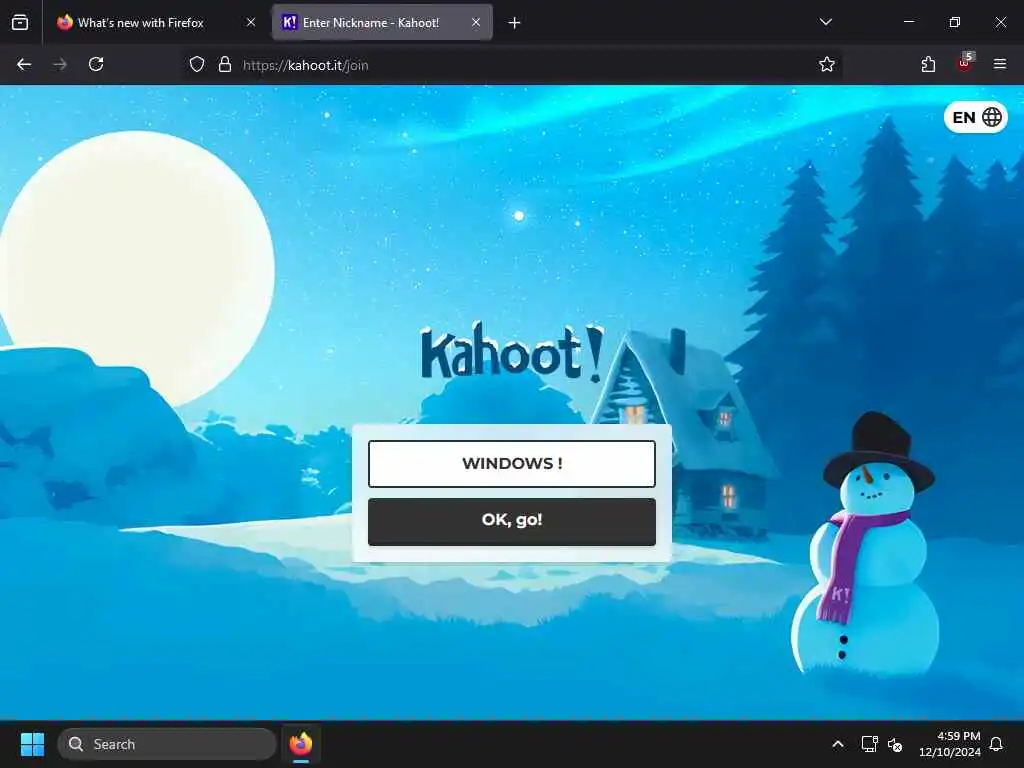Open Firefox View recent browsing icon
The height and width of the screenshot is (768, 1024).
(20, 22)
